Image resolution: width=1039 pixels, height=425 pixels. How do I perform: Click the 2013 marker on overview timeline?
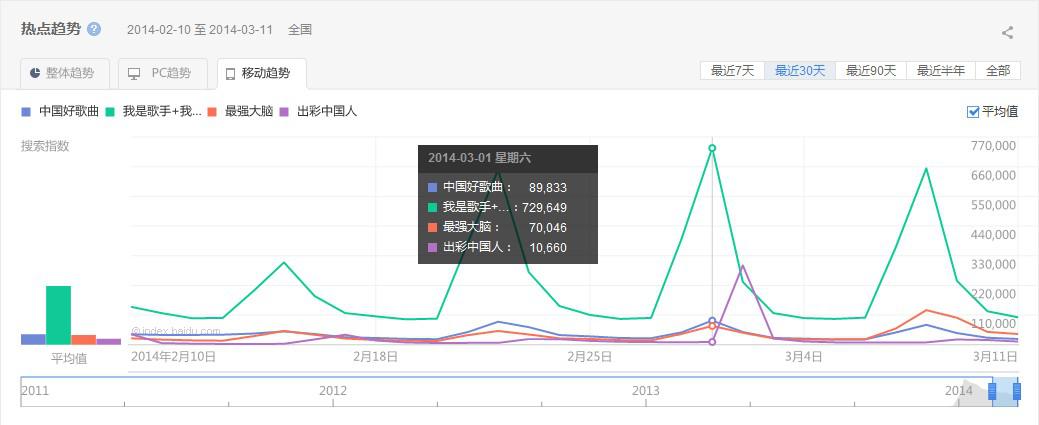tap(645, 391)
